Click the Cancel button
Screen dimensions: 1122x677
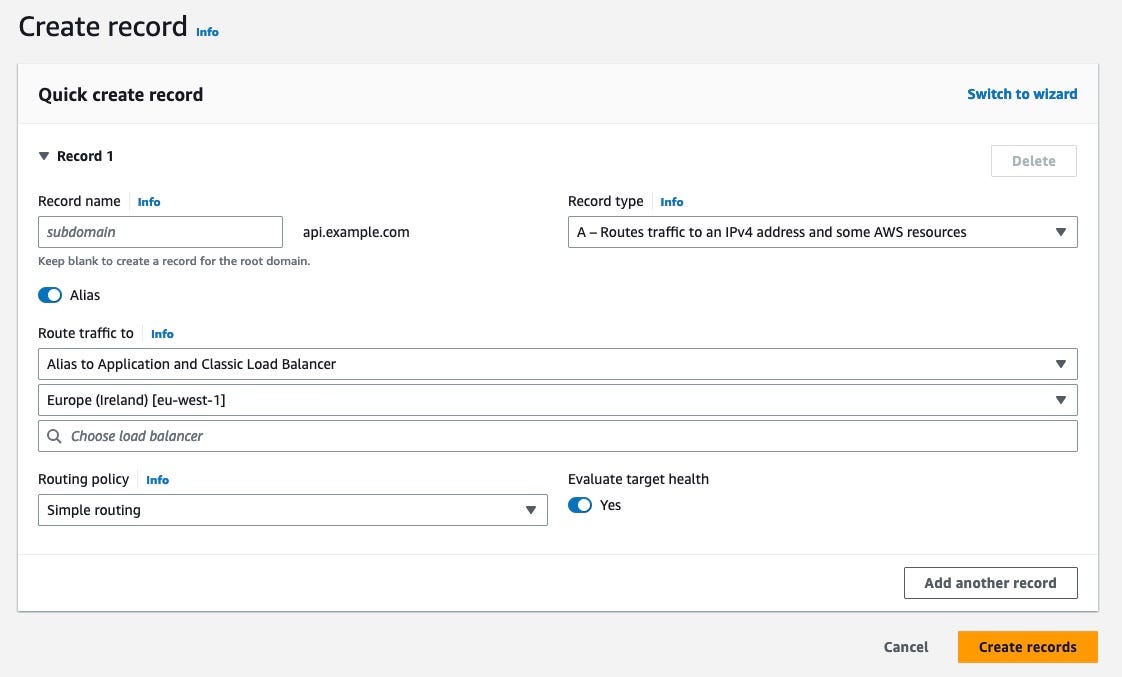coord(905,647)
